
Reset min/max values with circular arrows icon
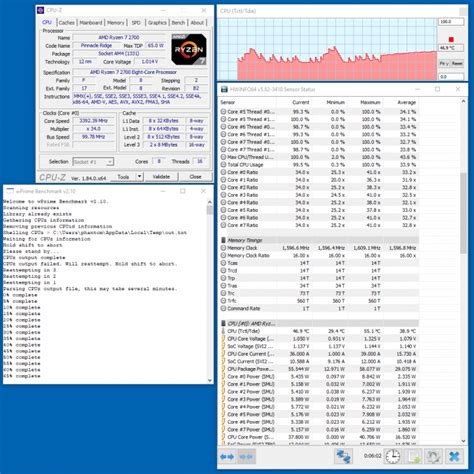[x=433, y=457]
